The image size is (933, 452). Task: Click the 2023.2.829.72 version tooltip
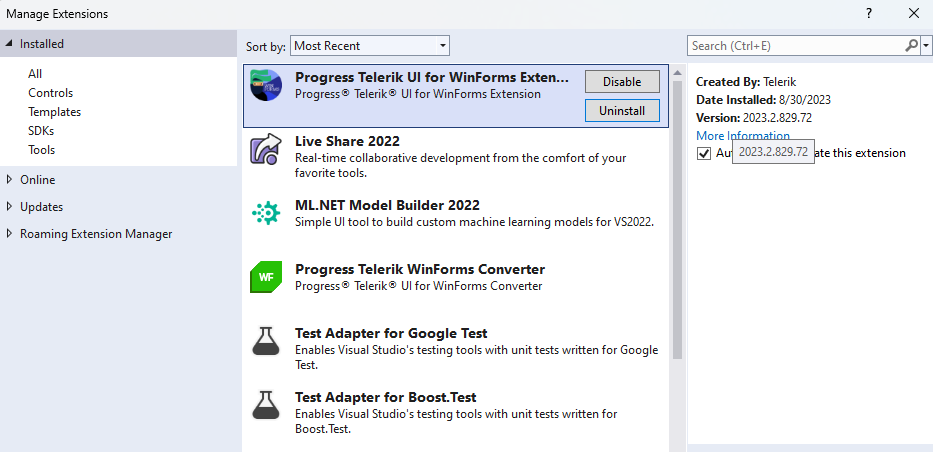[773, 152]
